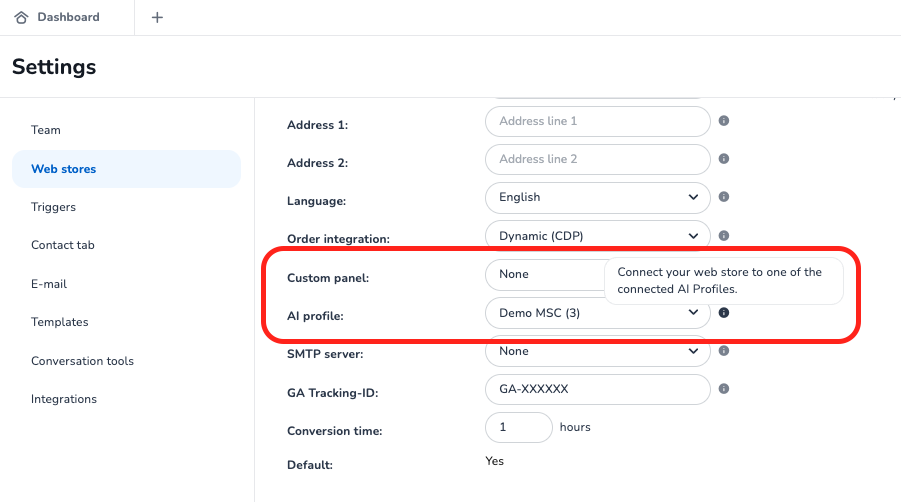Go to the Integrations settings page
The height and width of the screenshot is (502, 901).
(x=64, y=399)
